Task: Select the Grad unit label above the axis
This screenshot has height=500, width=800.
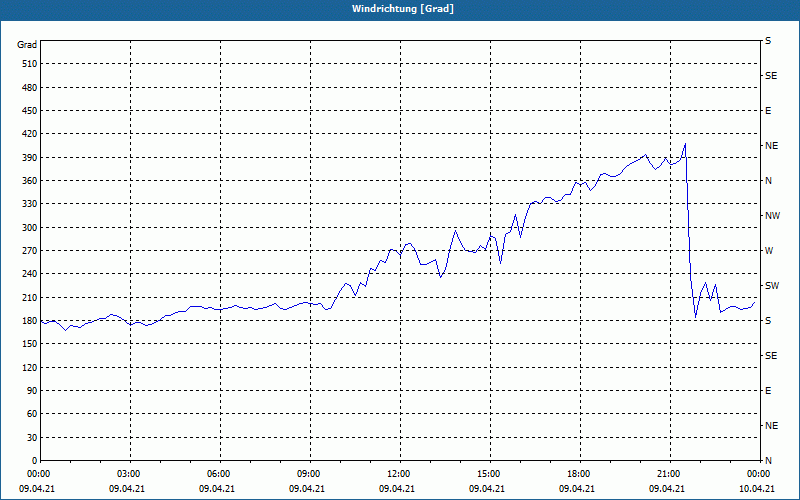Action: pyautogui.click(x=27, y=45)
